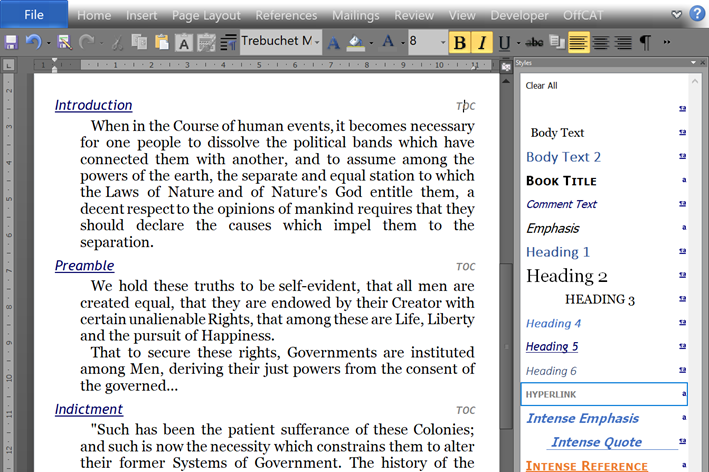
Task: Click the Cut scissors icon
Action: (117, 43)
